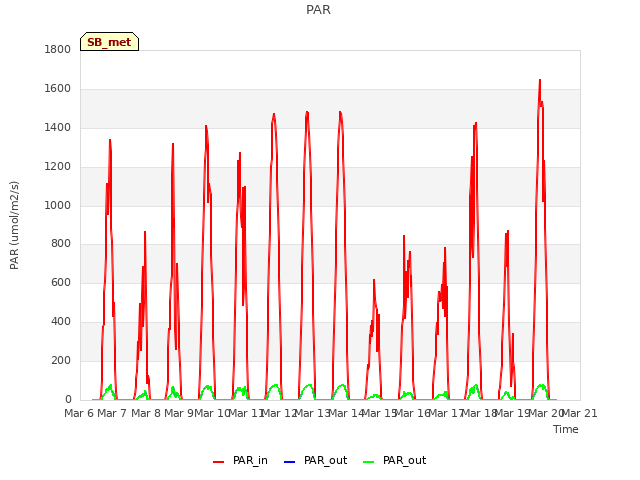Viewport: 640px width, 480px height.
Task: Click the 1600 y-axis tick label
Action: [58, 89]
